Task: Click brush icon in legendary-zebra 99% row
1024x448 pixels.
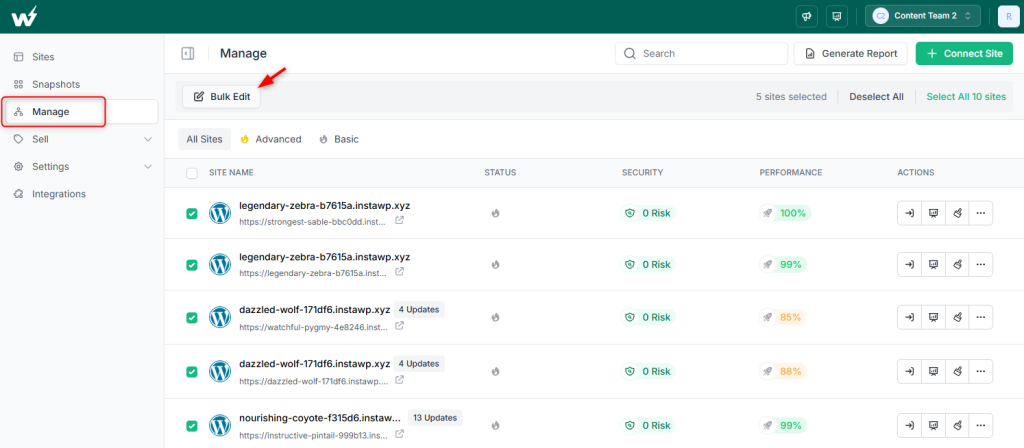Action: pyautogui.click(x=957, y=264)
